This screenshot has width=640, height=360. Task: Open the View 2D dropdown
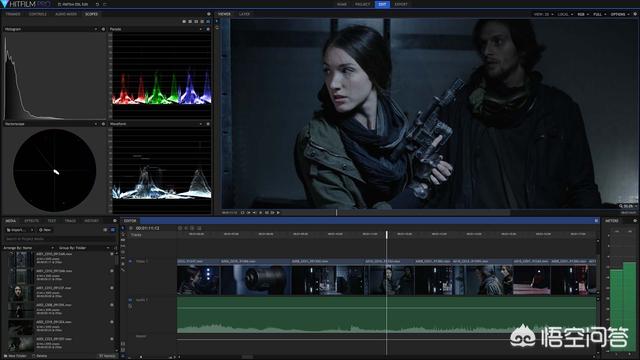544,14
